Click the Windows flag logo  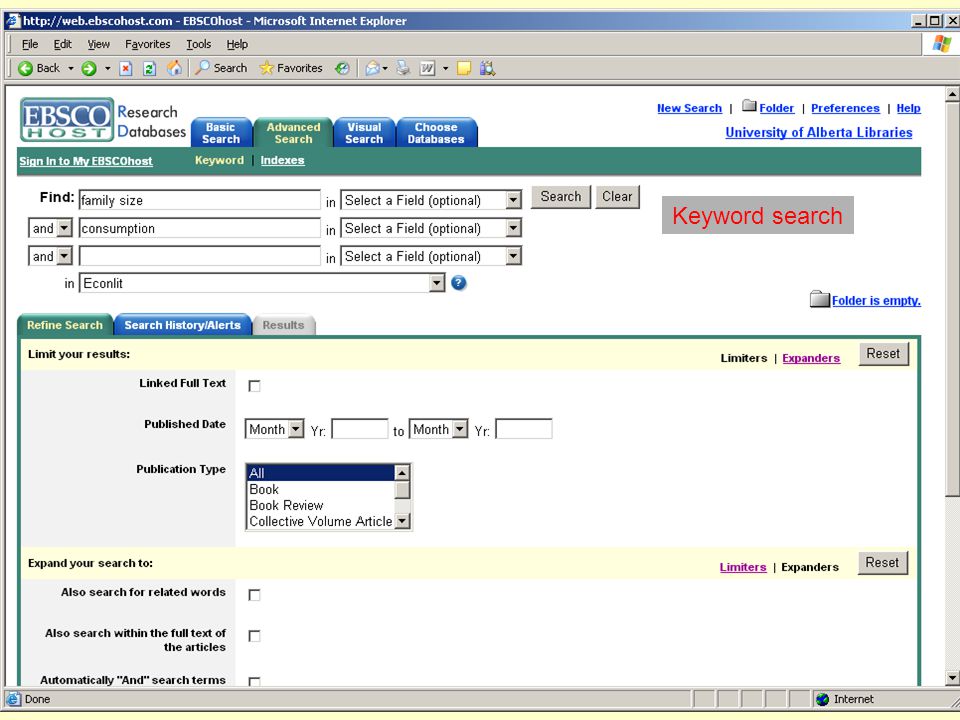(942, 44)
